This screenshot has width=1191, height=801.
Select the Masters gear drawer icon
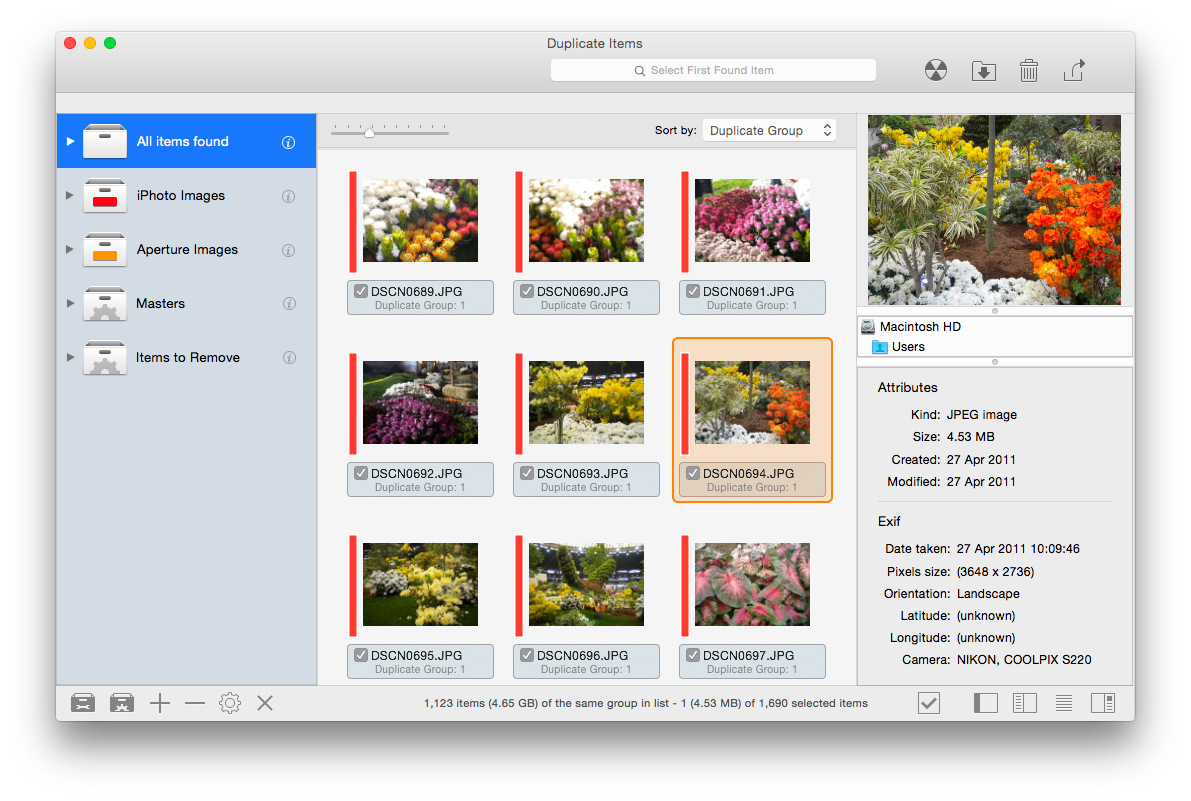point(105,304)
